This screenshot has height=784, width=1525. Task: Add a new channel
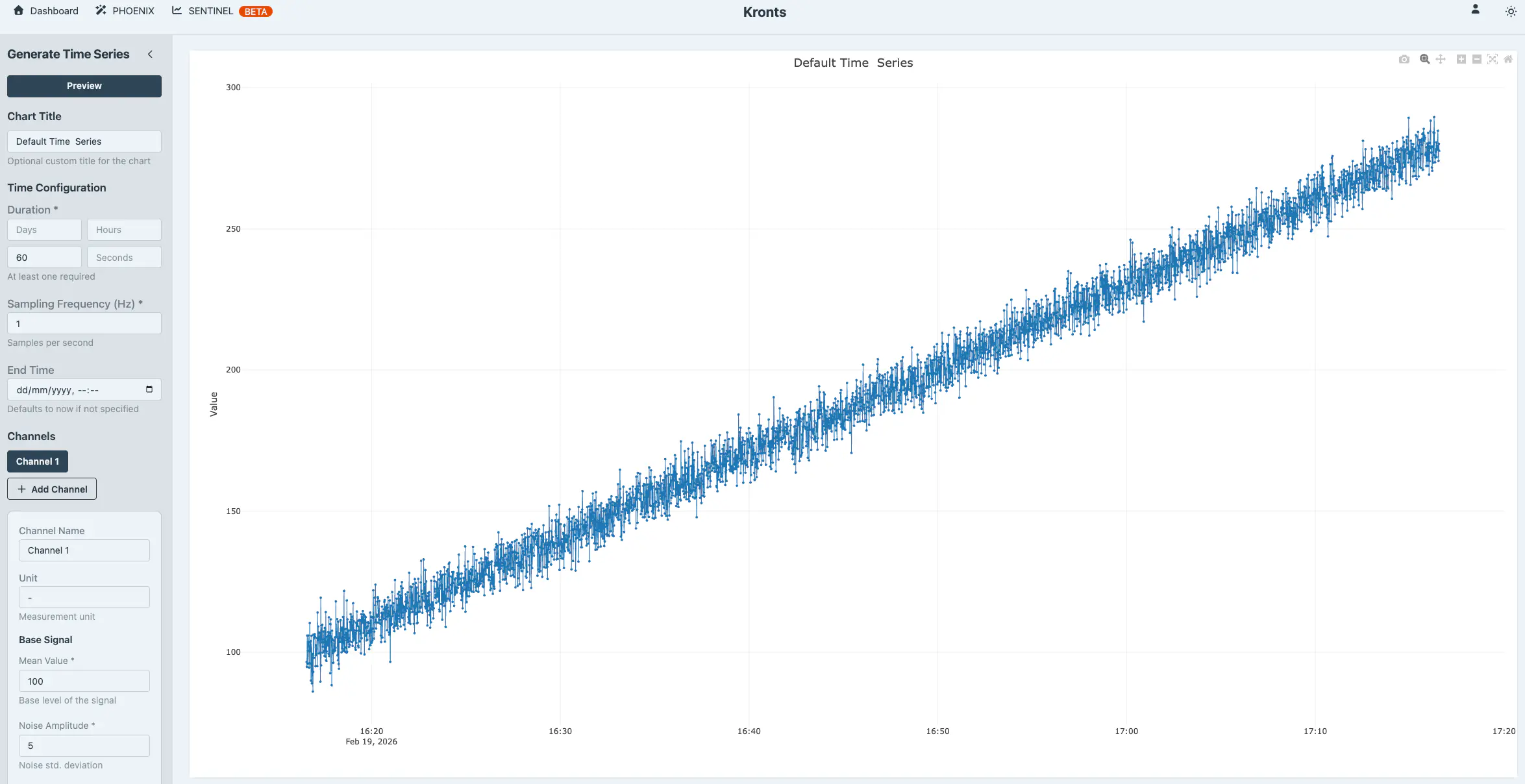pos(51,488)
